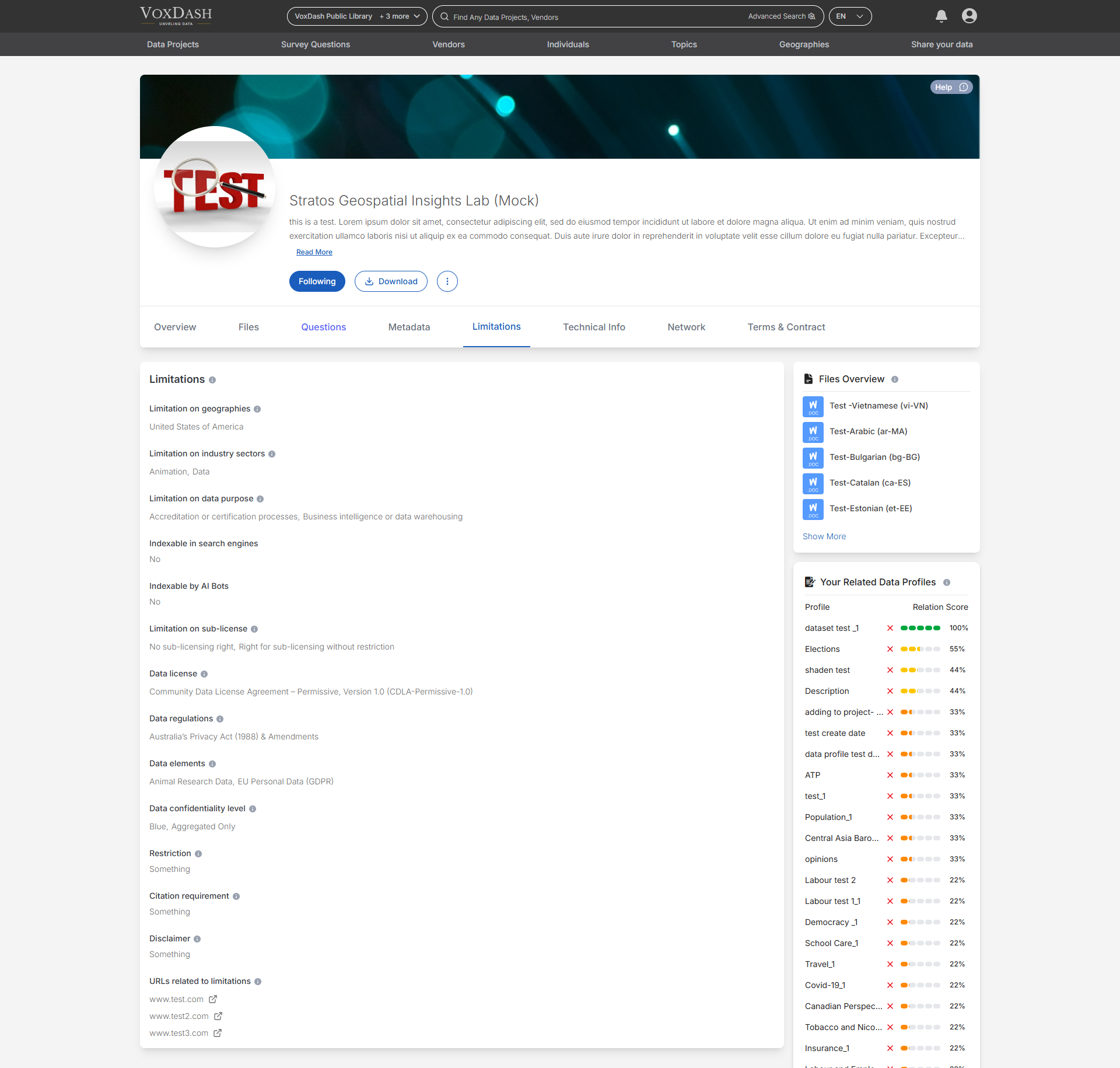Open the Test-Arabic (ar-MA) document icon
This screenshot has width=1120, height=1068.
point(813,432)
